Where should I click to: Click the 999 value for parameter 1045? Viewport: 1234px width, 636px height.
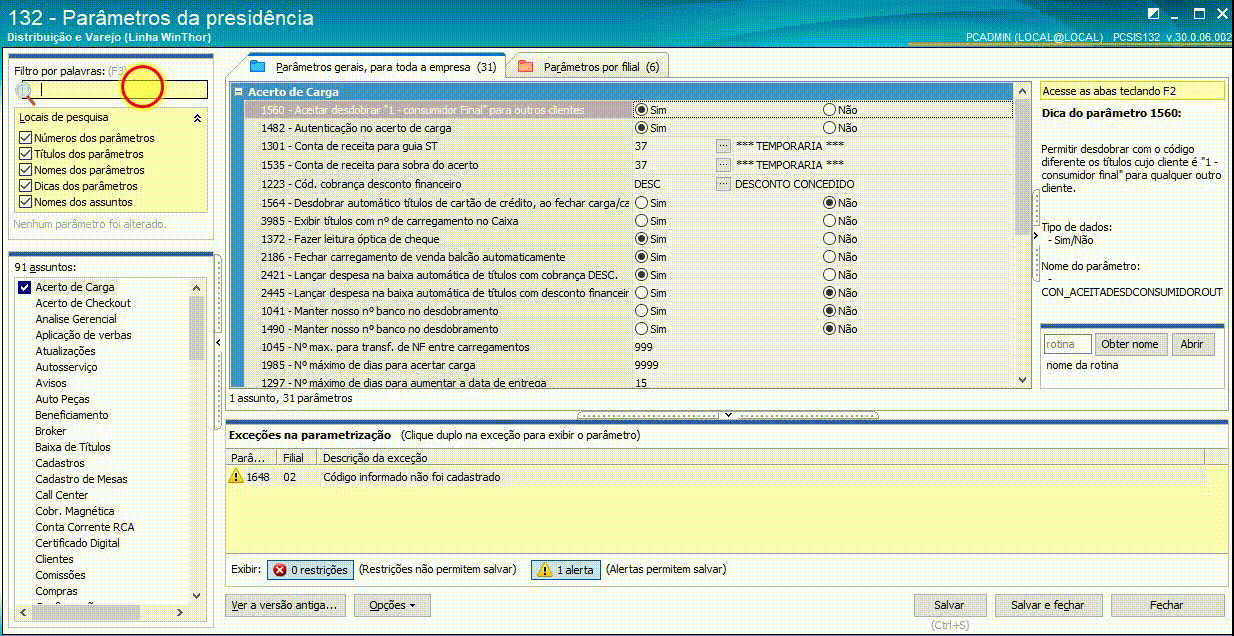[643, 347]
